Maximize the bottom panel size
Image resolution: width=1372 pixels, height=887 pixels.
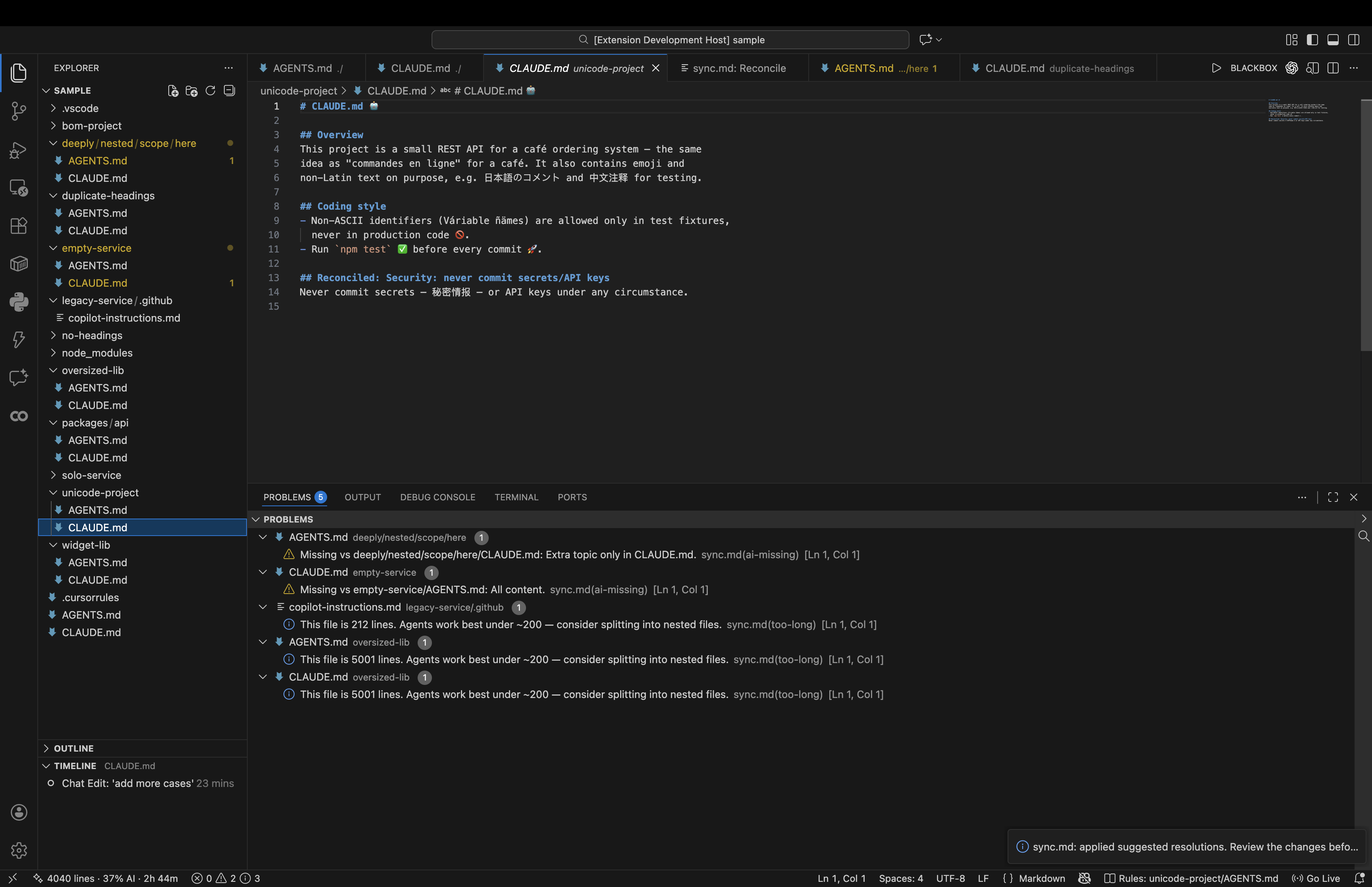coord(1333,497)
